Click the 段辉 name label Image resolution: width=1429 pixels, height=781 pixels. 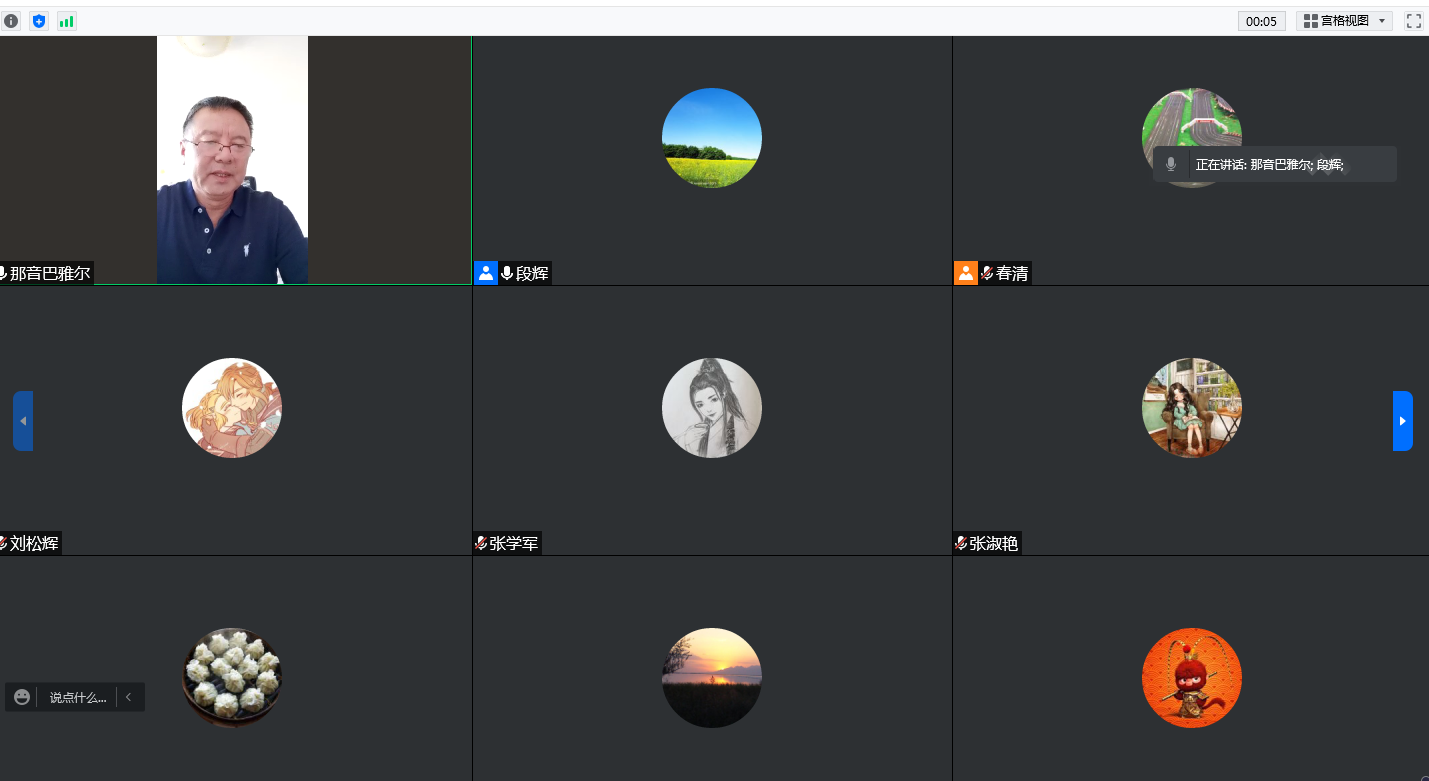(532, 273)
